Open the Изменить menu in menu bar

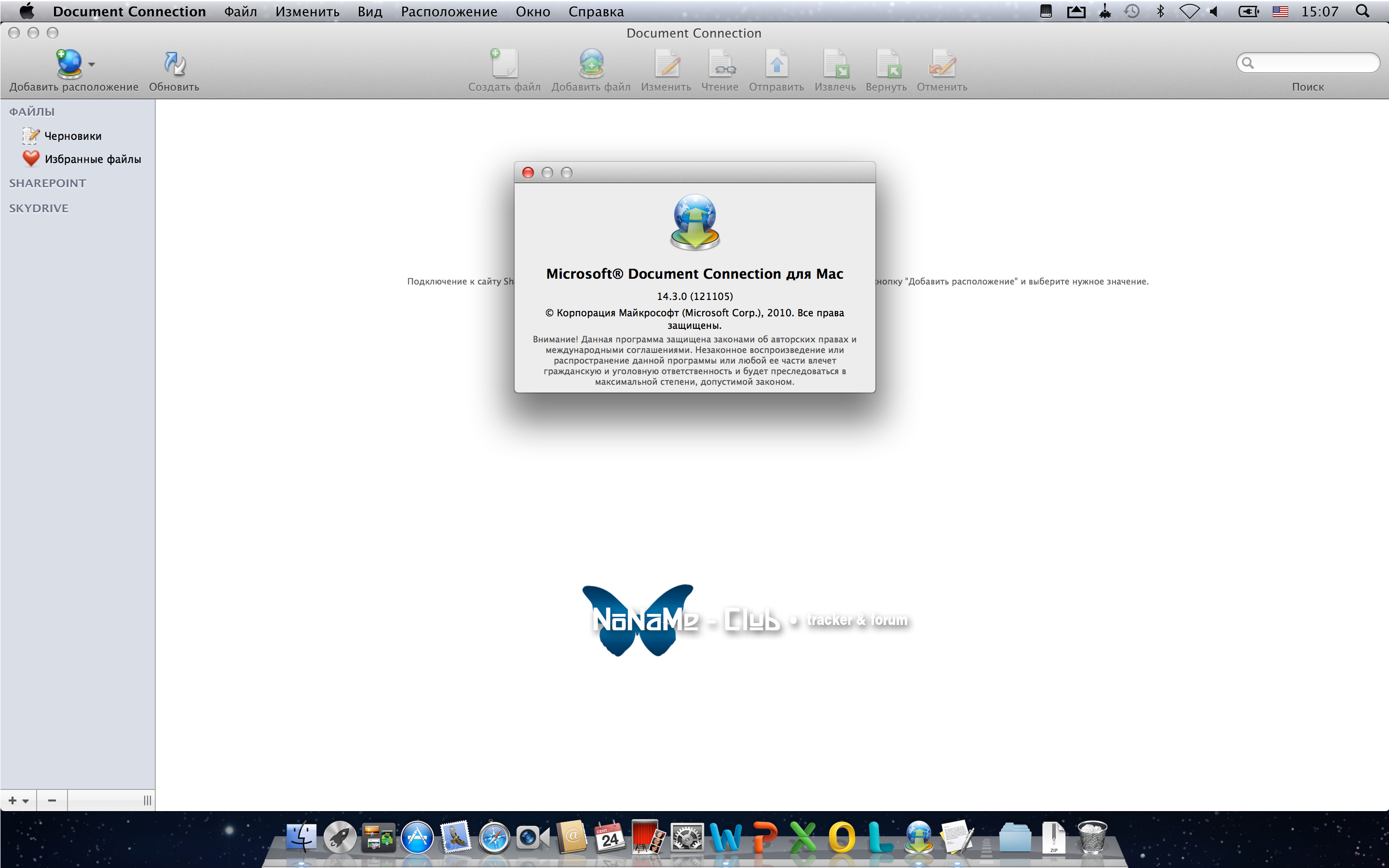point(308,12)
